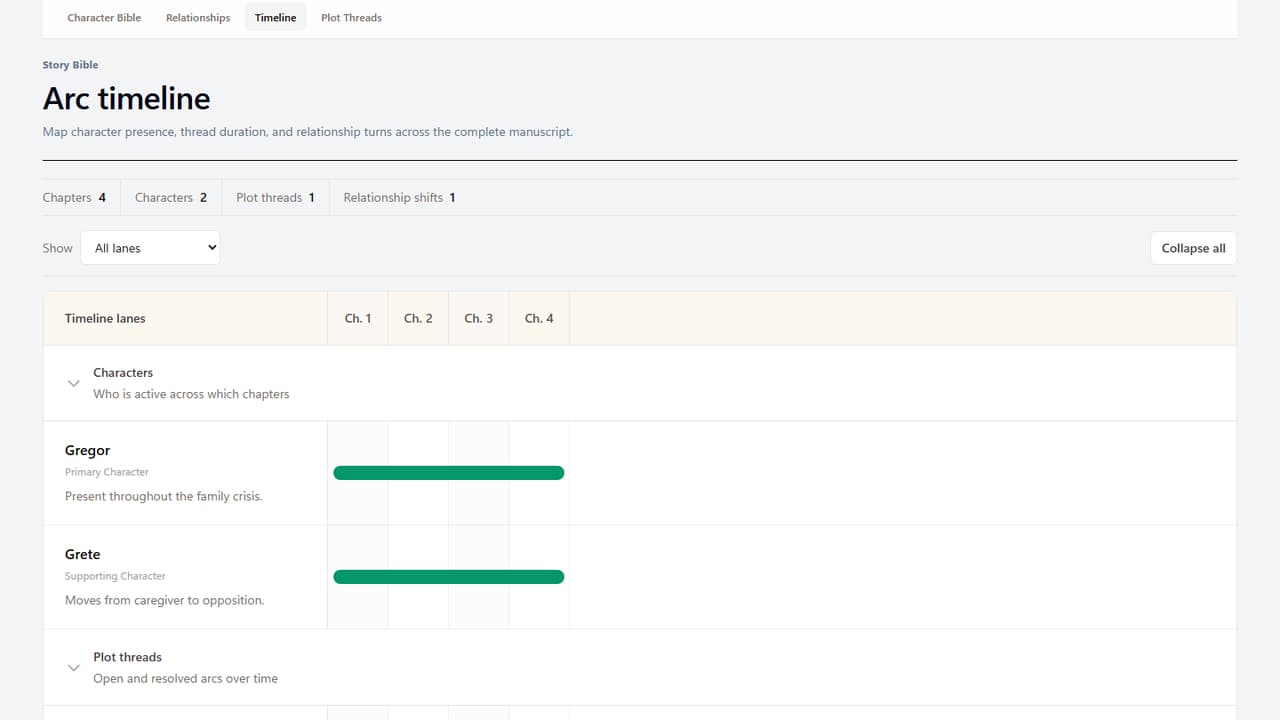The height and width of the screenshot is (720, 1280).
Task: Click 'Moves from caregiver to opposition.' note
Action: click(165, 601)
